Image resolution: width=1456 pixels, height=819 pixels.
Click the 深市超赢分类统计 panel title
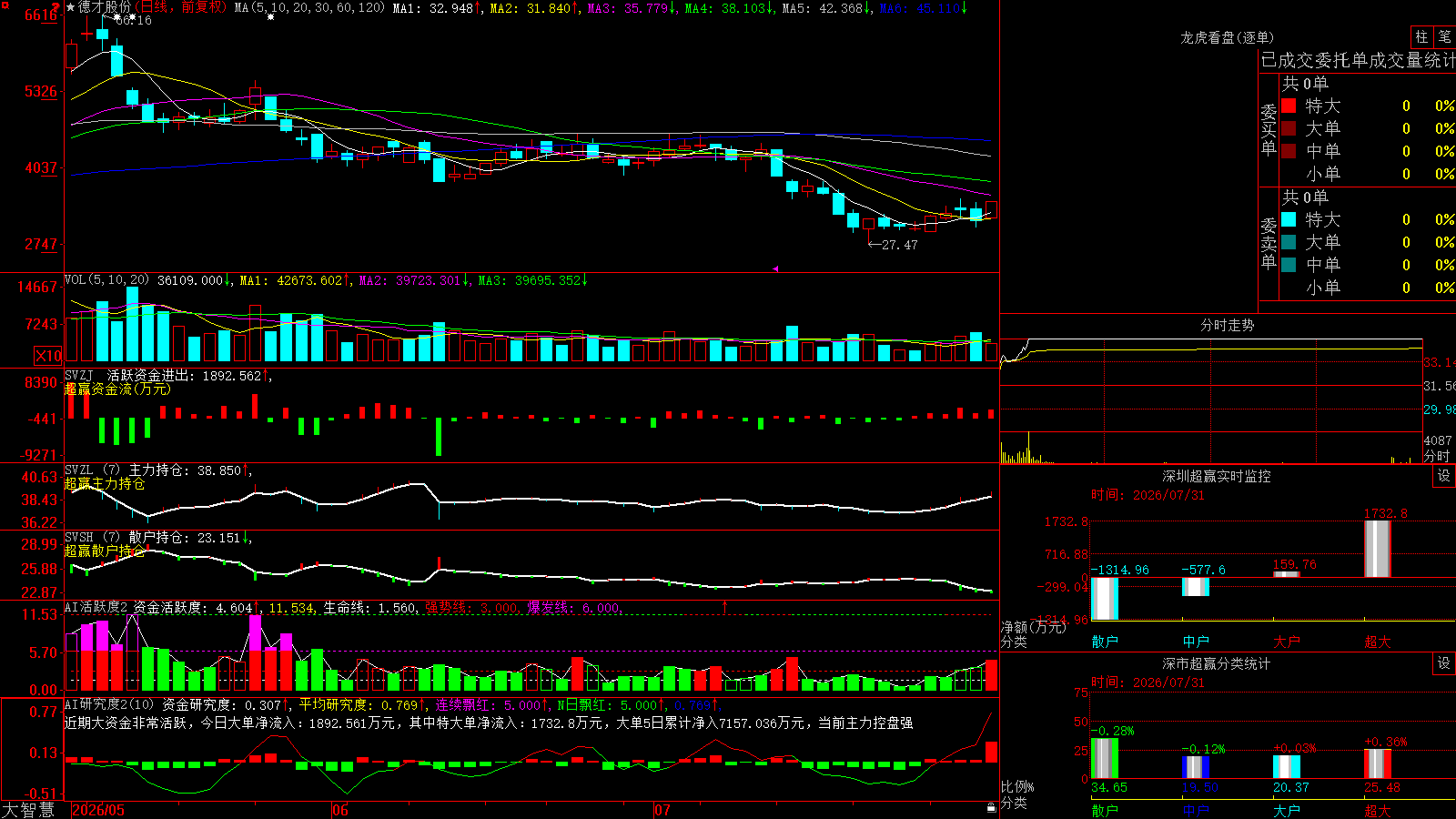point(1216,663)
